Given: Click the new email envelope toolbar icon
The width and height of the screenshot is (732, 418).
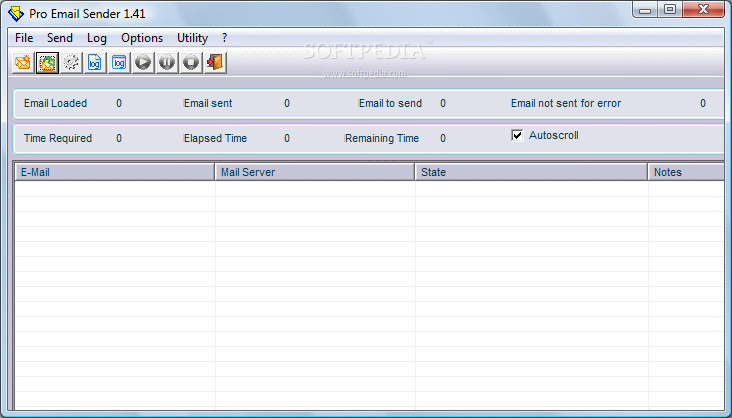Looking at the screenshot, I should point(23,62).
